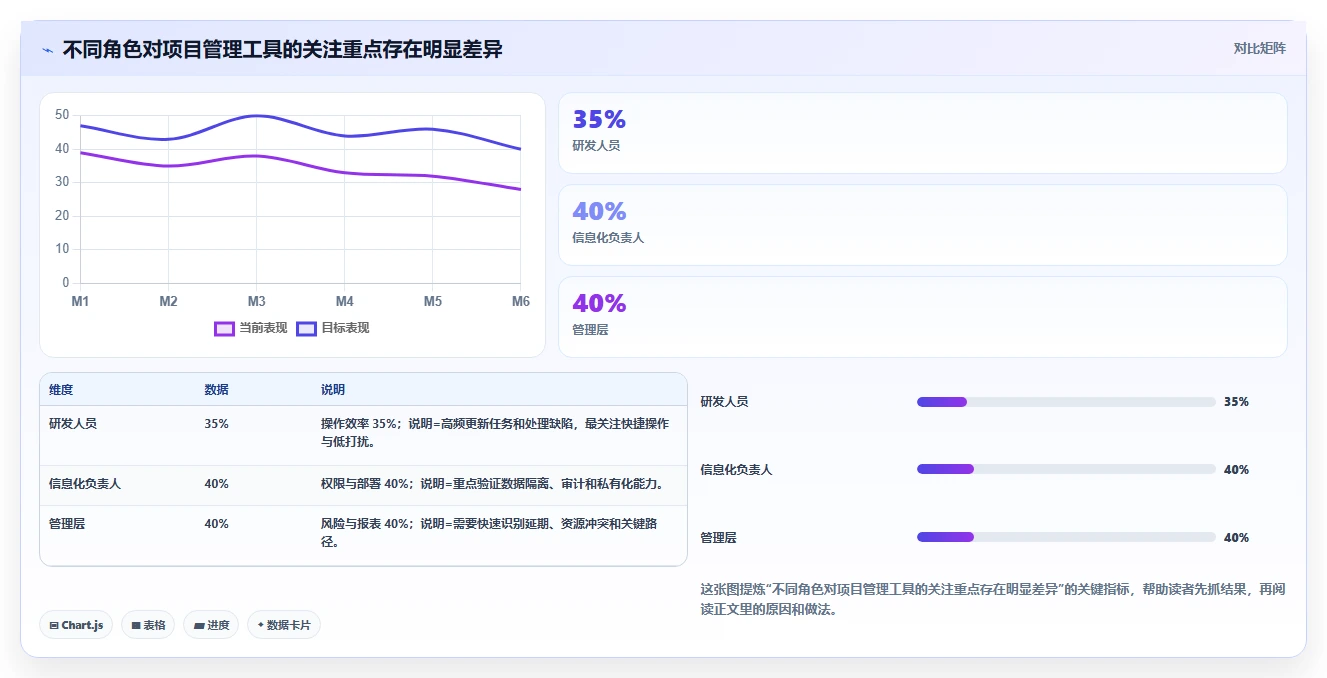Select the 管理层 table row cell
Image resolution: width=1327 pixels, height=678 pixels.
point(67,523)
